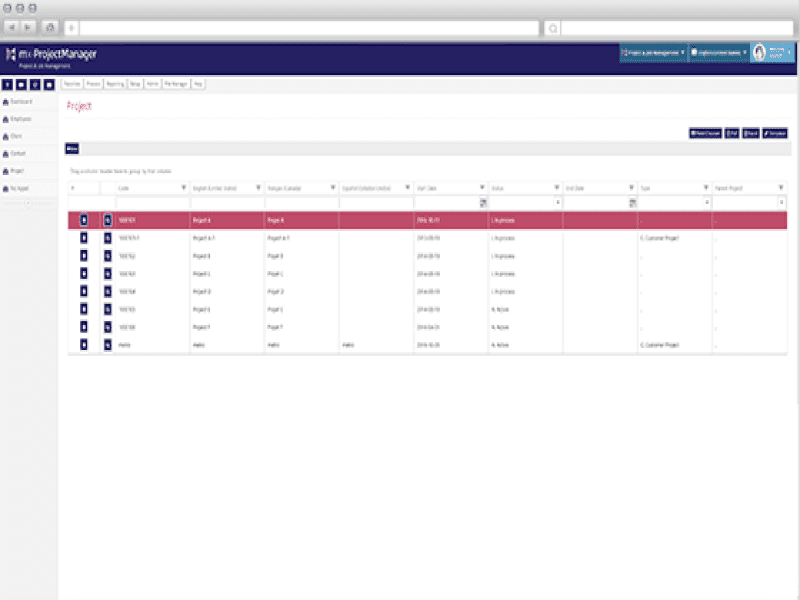This screenshot has height=600, width=800.
Task: Open the date picker in the End Date filter
Action: pyautogui.click(x=632, y=202)
